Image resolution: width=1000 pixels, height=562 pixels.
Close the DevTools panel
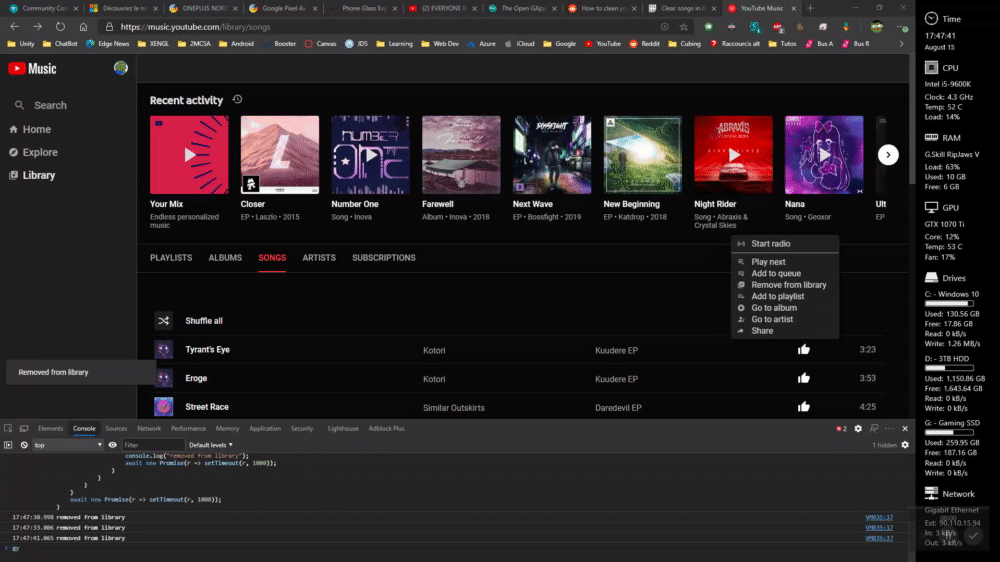pyautogui.click(x=905, y=429)
